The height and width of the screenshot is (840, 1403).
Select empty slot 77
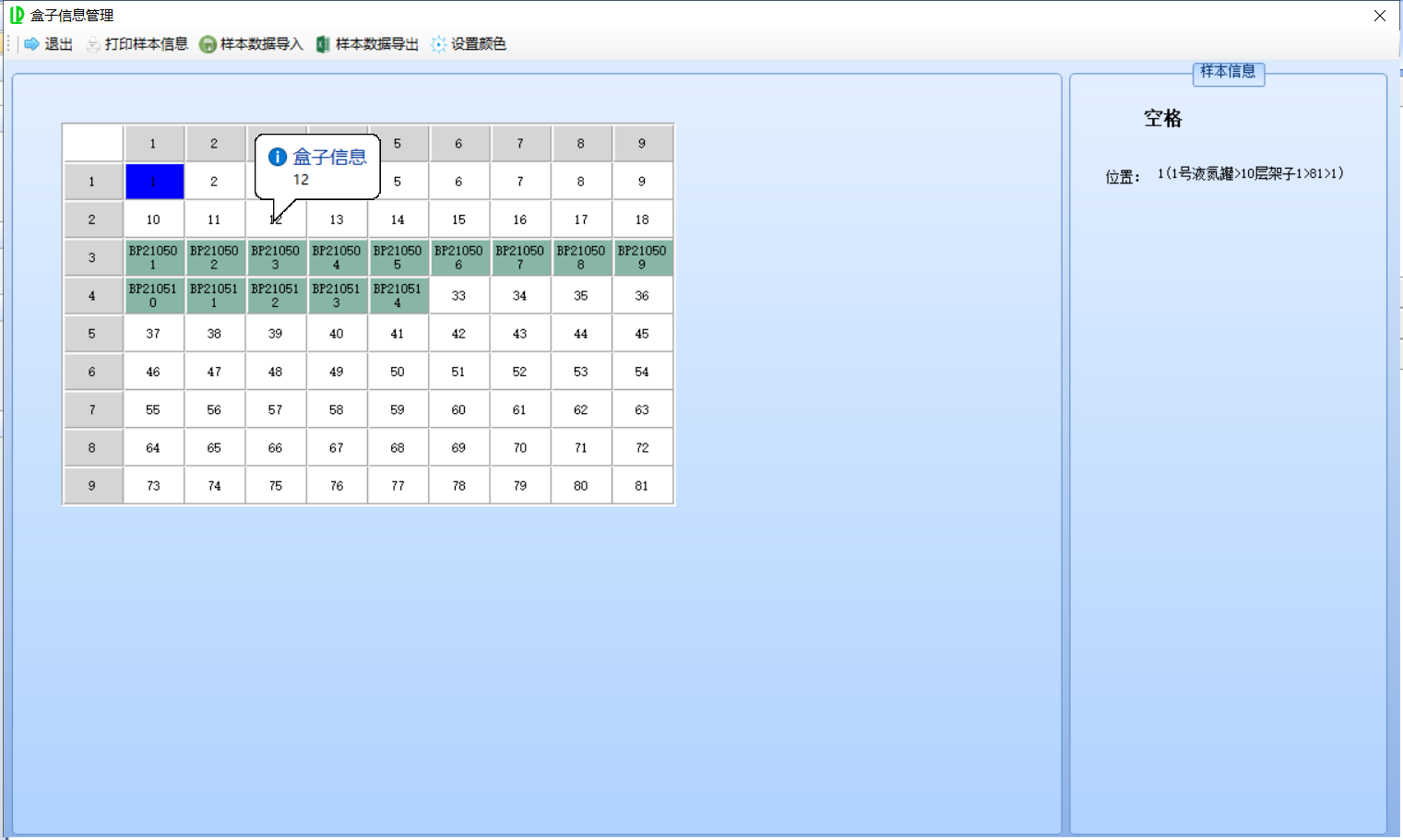(398, 486)
